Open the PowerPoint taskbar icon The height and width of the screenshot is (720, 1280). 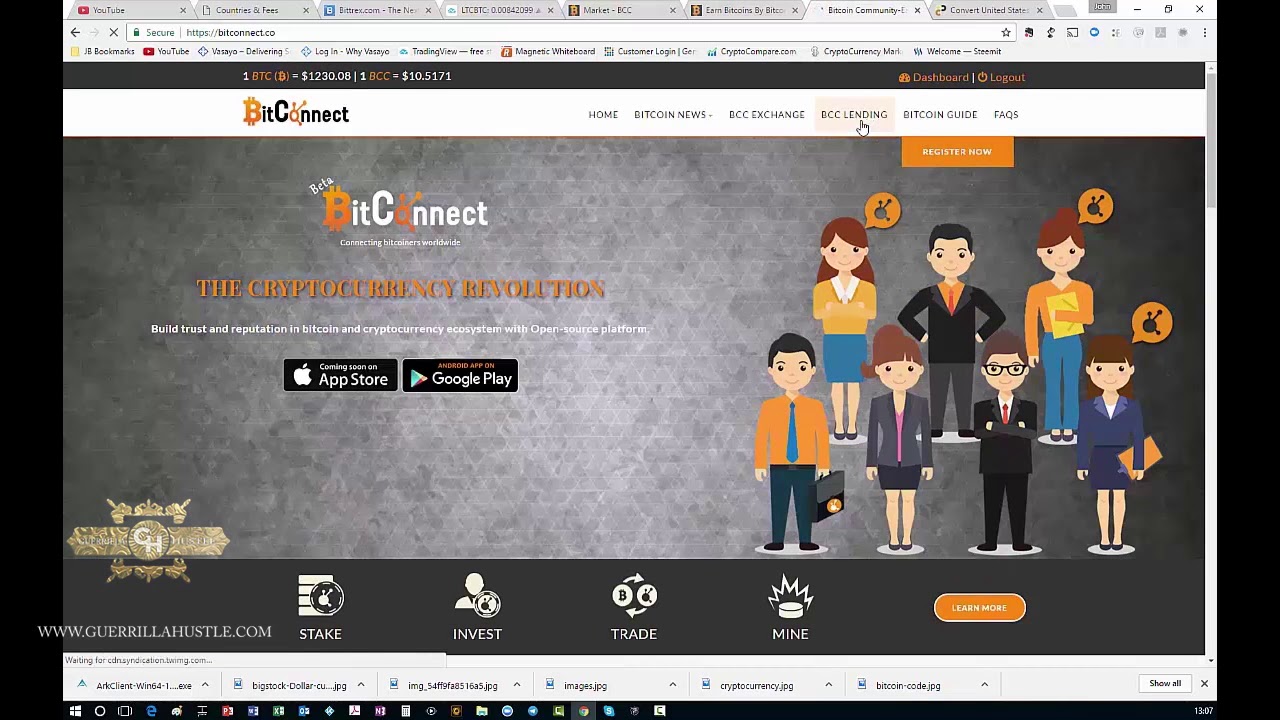227,711
